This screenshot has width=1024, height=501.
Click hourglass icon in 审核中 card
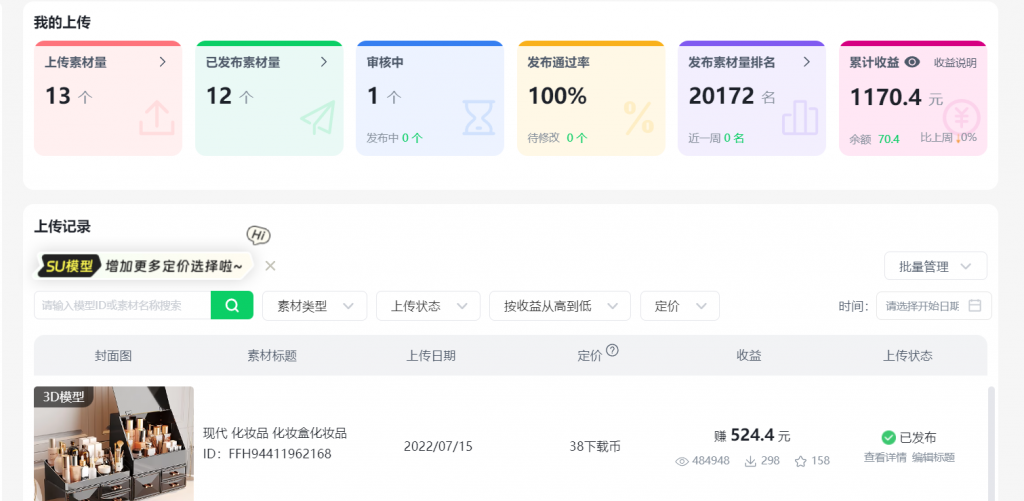tap(479, 118)
